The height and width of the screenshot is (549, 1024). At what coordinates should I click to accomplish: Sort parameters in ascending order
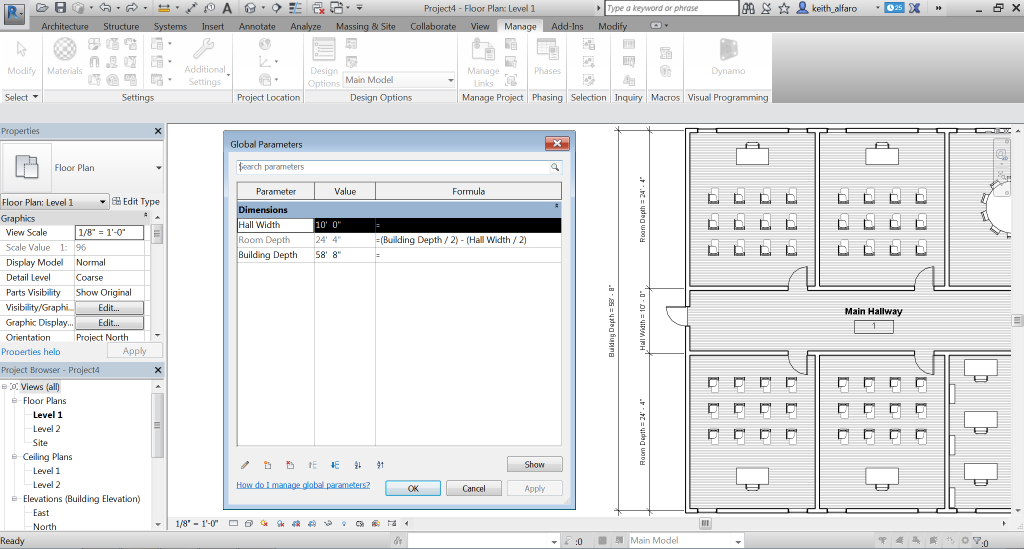point(358,465)
